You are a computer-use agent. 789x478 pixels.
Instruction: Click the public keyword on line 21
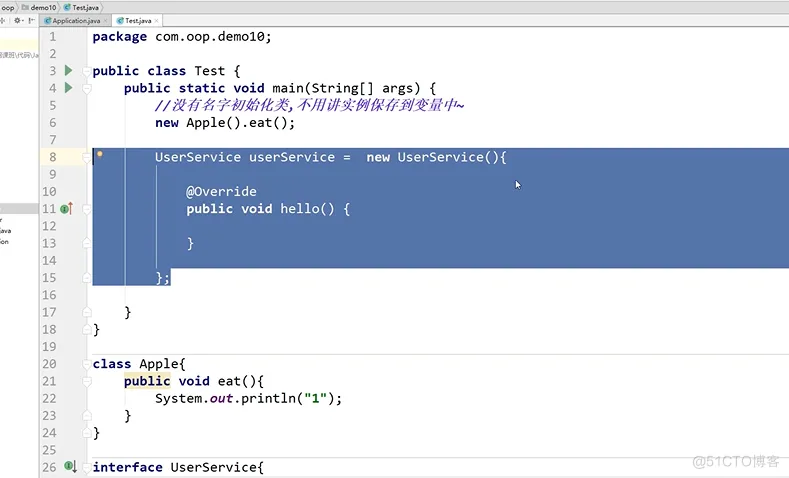[147, 381]
